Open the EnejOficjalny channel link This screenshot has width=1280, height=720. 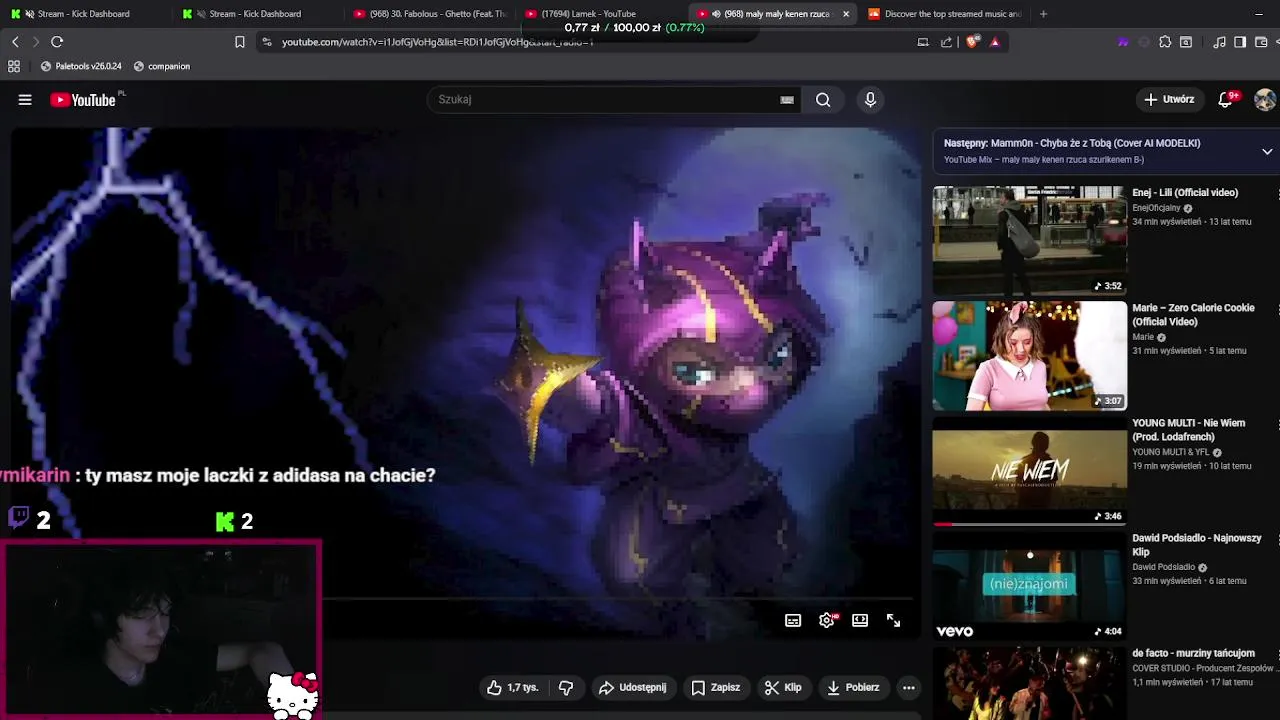pyautogui.click(x=1156, y=208)
